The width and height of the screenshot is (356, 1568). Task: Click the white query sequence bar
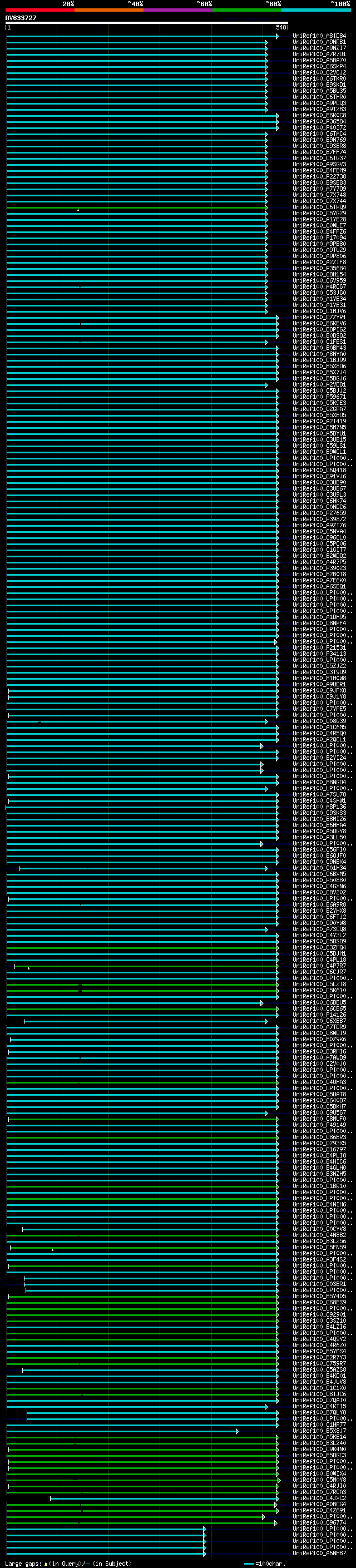pos(147,23)
